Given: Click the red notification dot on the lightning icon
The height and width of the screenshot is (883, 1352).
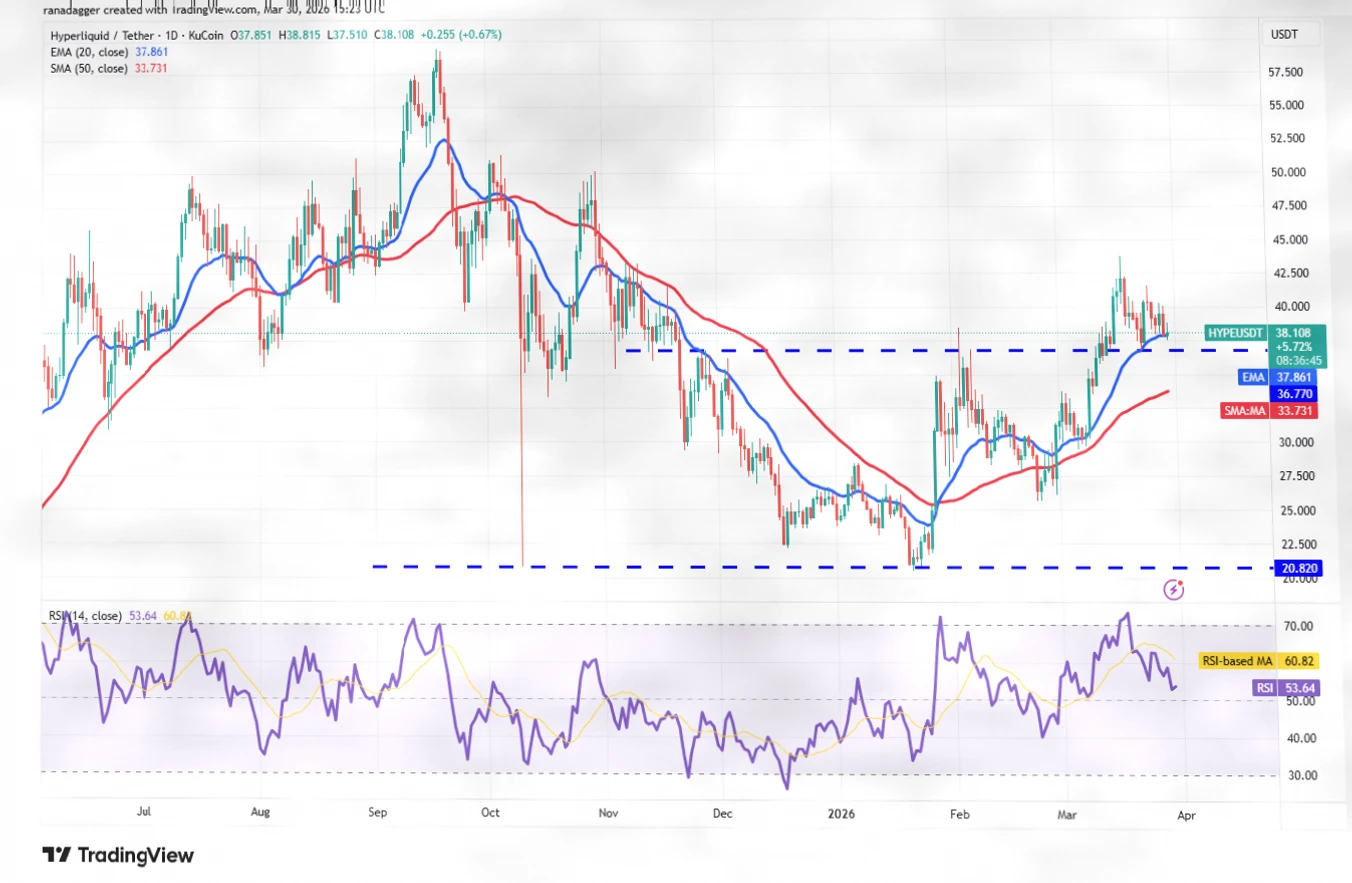Looking at the screenshot, I should [1182, 581].
